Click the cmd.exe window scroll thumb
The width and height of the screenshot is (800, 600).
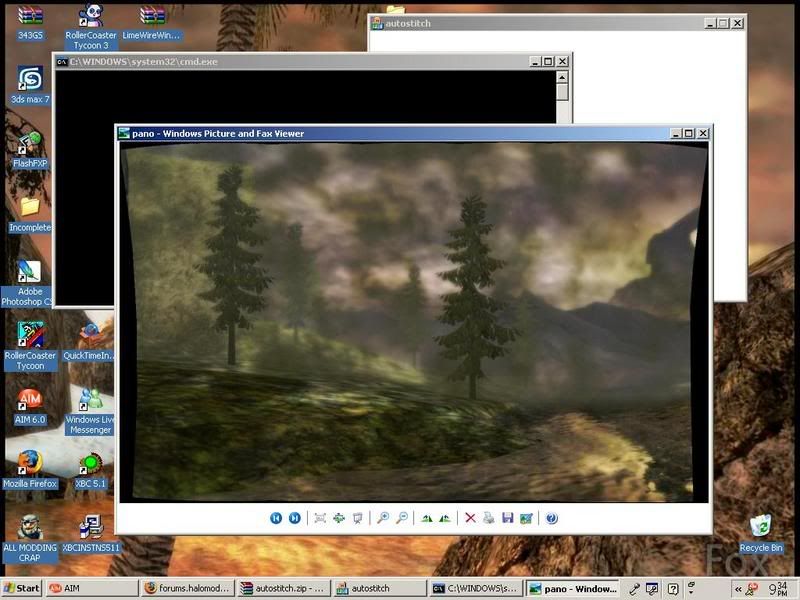pyautogui.click(x=562, y=92)
